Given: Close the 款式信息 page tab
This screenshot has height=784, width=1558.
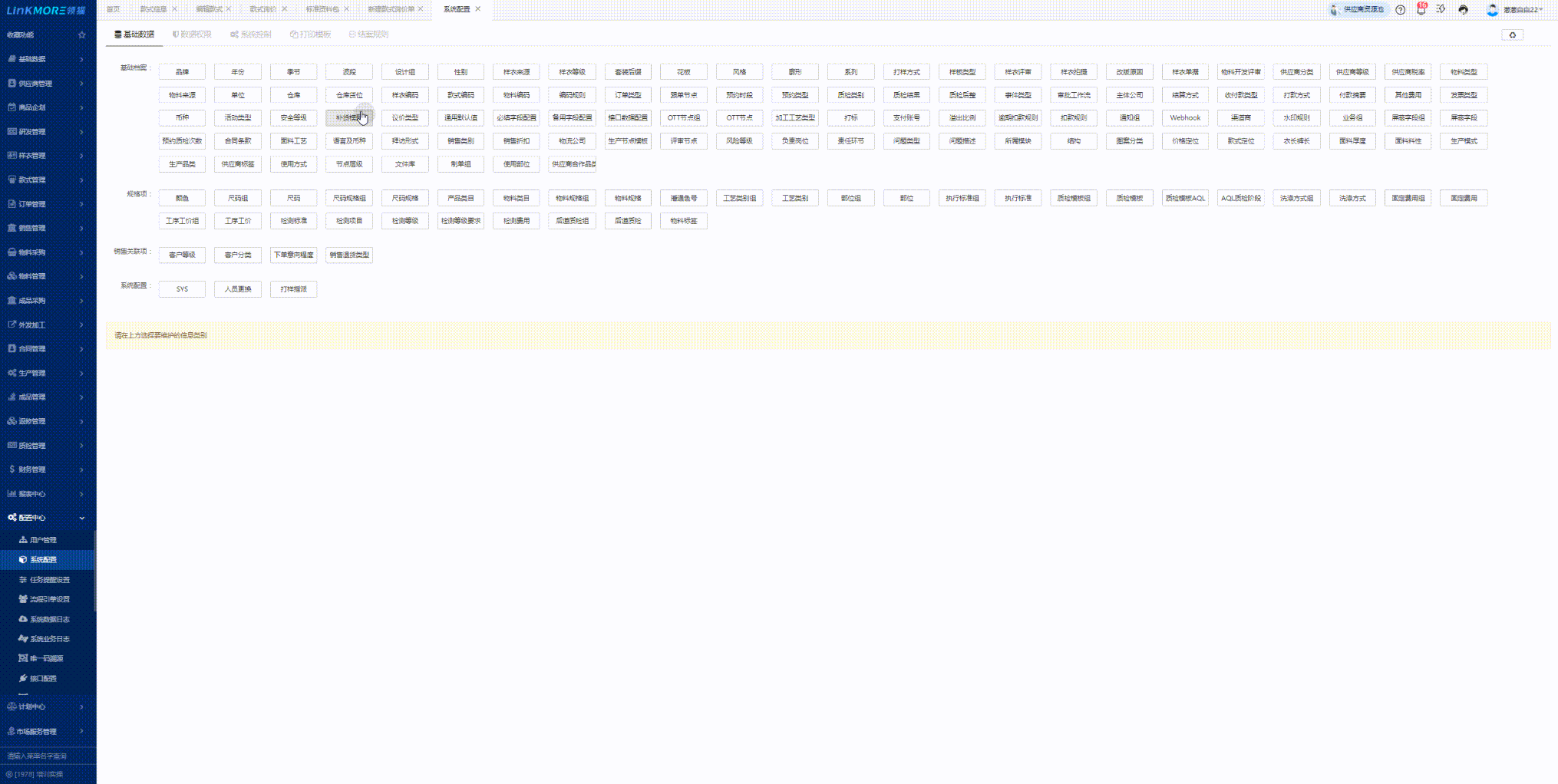Looking at the screenshot, I should pyautogui.click(x=174, y=9).
